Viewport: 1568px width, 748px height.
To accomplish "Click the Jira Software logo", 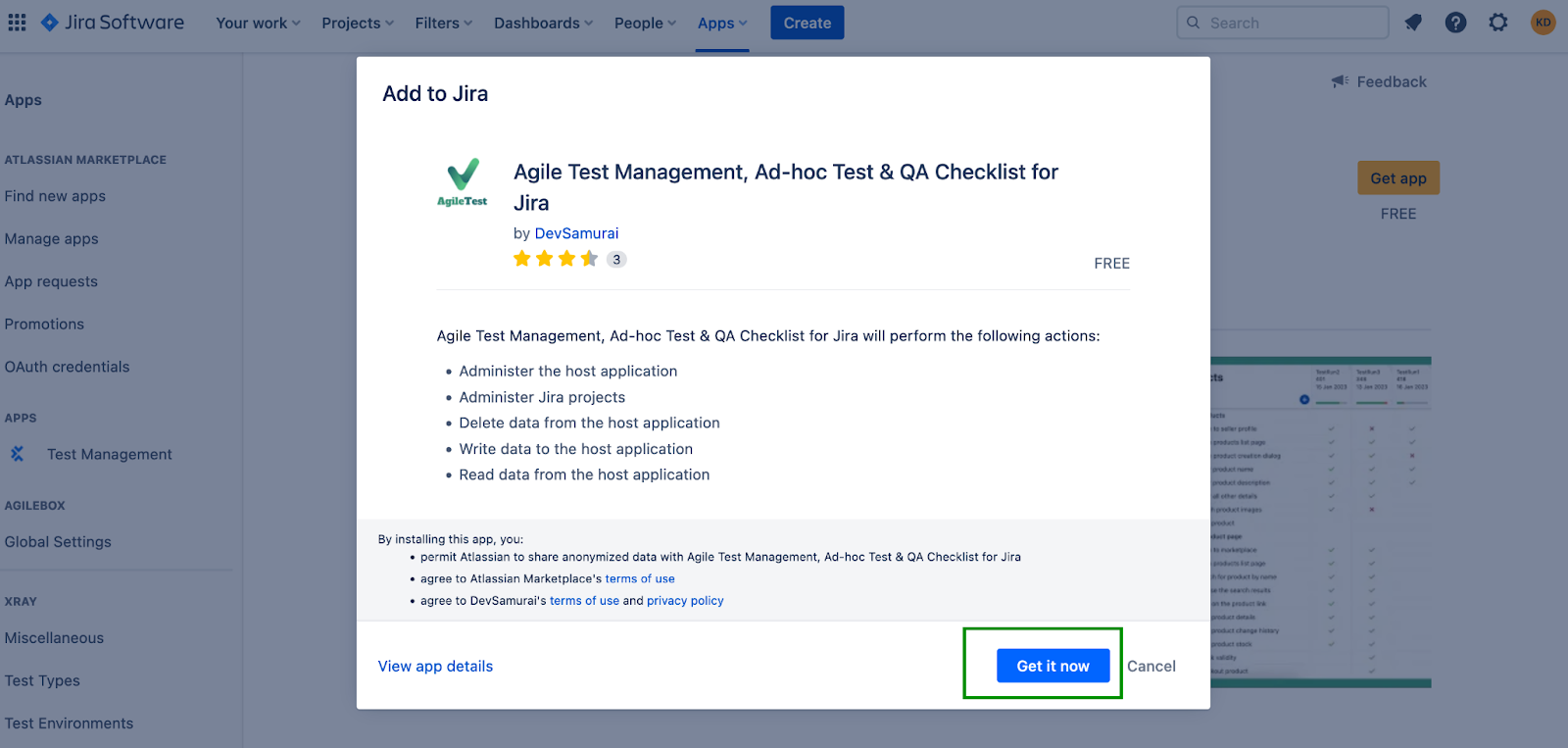I will (112, 23).
